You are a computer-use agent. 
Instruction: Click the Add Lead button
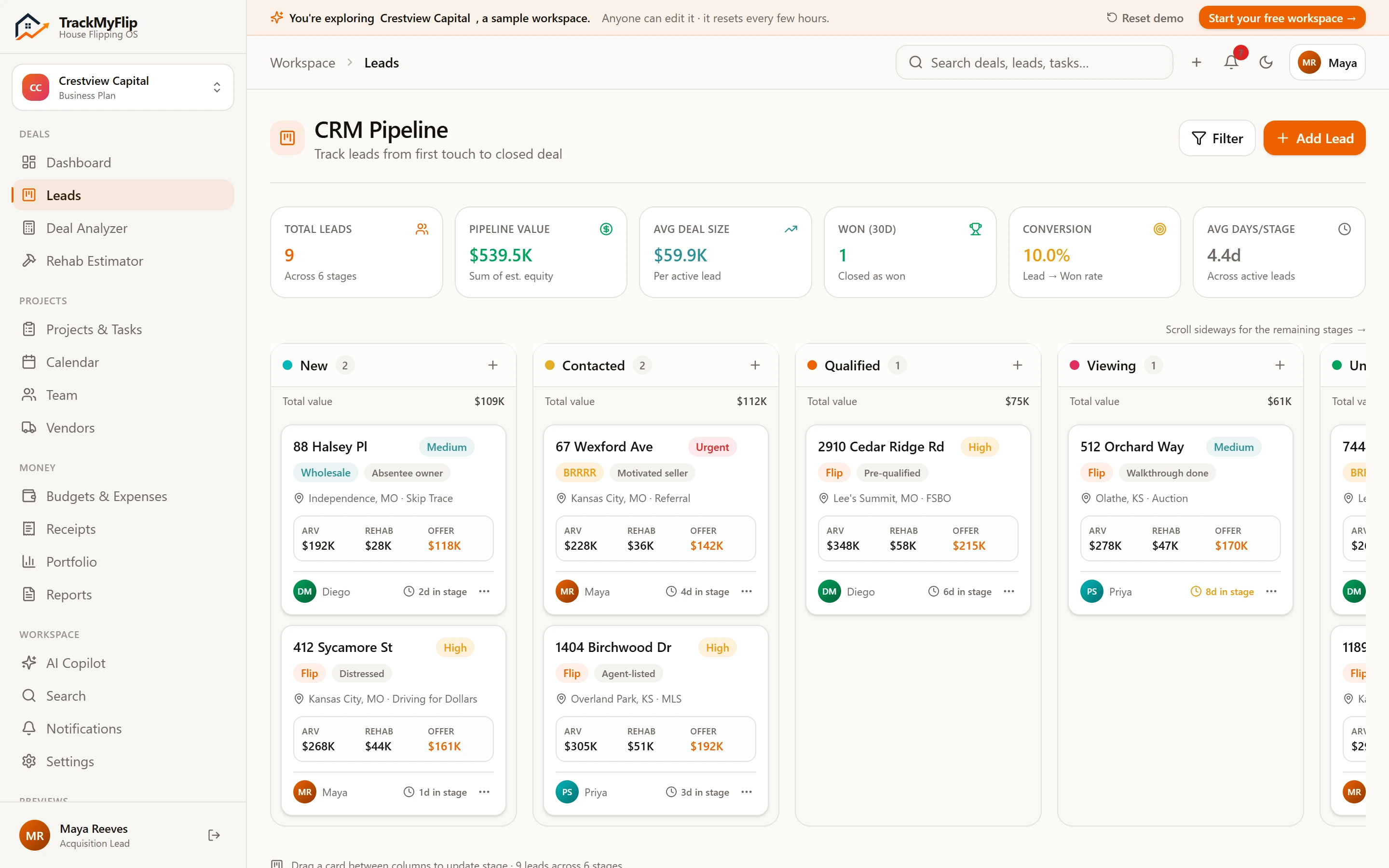pos(1314,138)
